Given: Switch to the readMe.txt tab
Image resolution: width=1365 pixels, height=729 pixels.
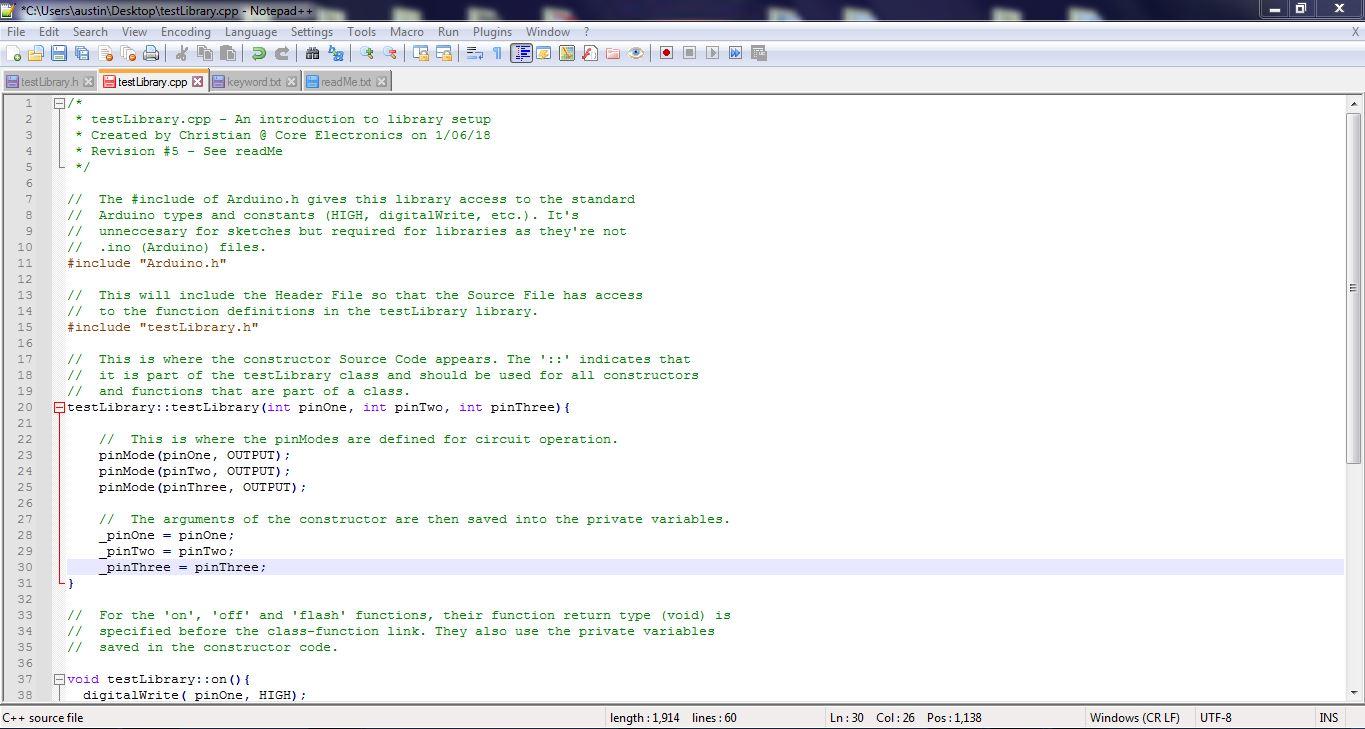Looking at the screenshot, I should tap(346, 81).
